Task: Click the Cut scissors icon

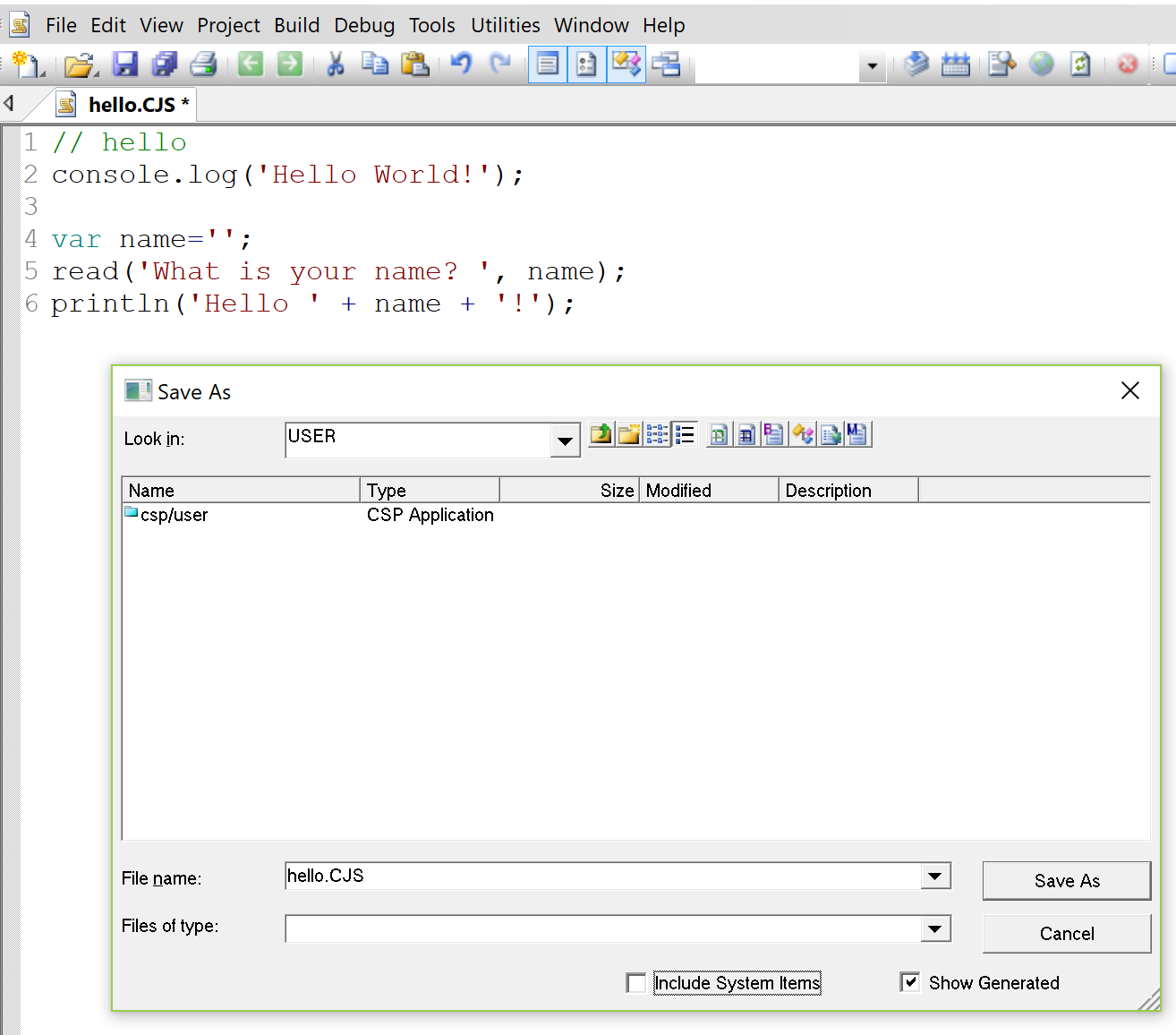Action: pos(336,64)
